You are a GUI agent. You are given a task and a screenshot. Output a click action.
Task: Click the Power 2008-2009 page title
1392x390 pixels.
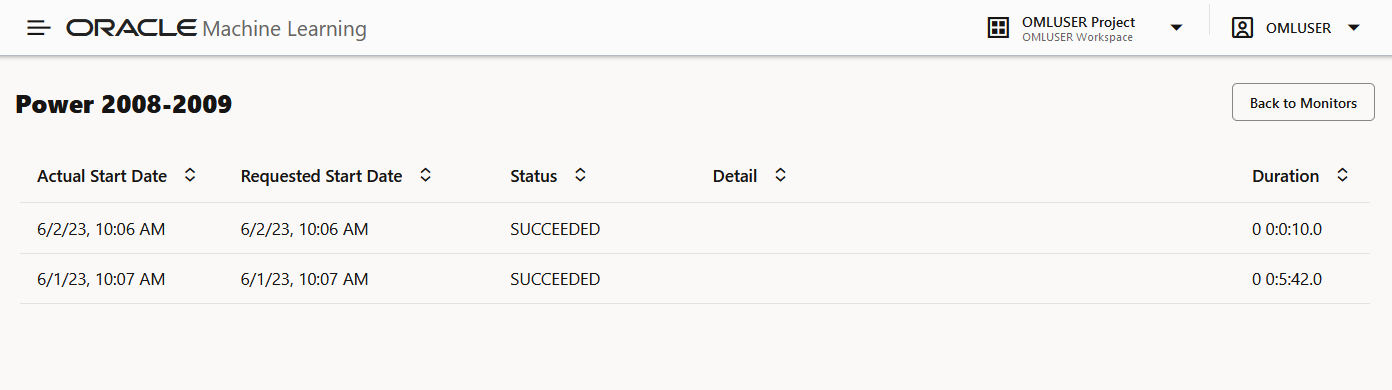(124, 104)
